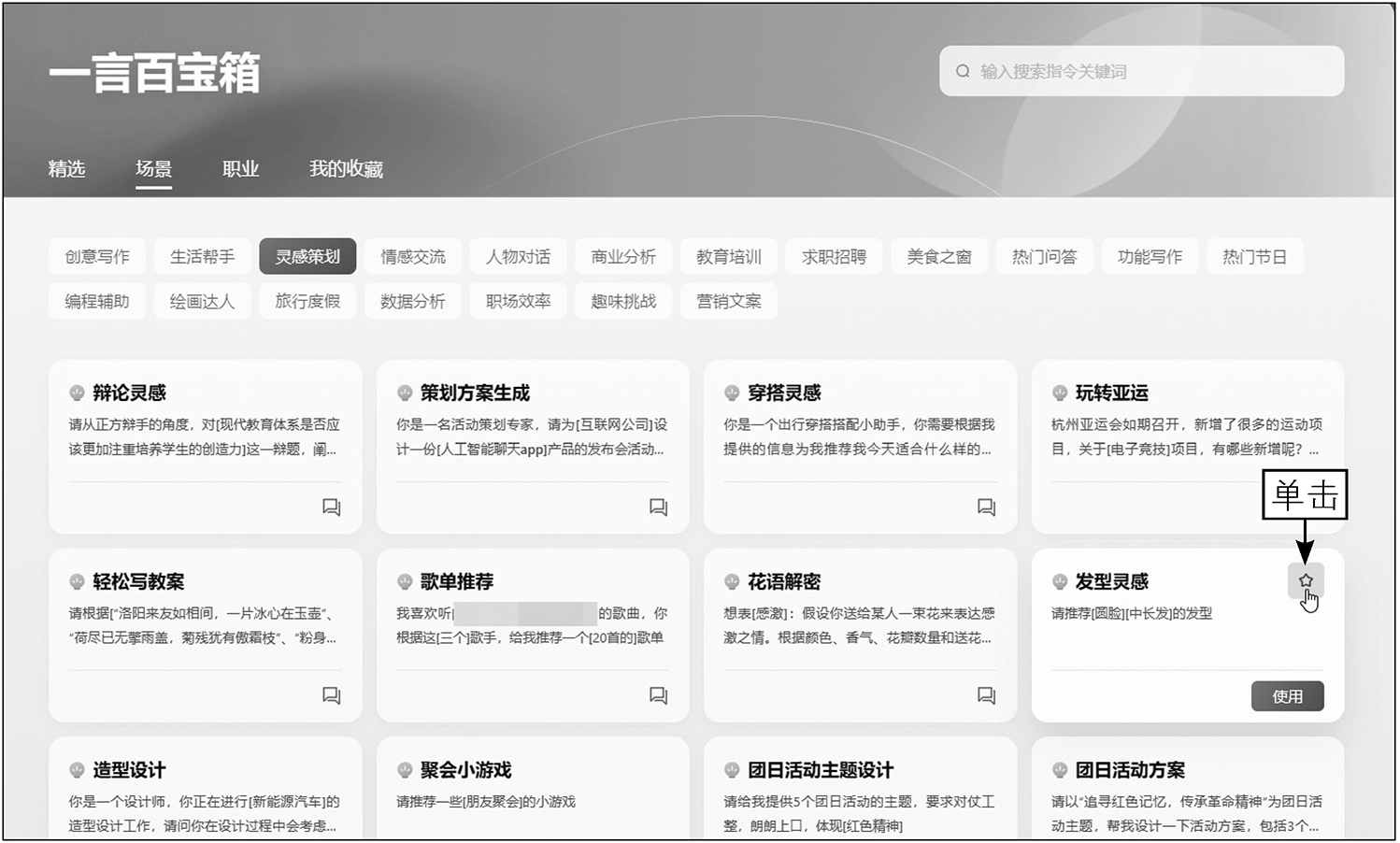Screen dimensions: 1400x843
Task: Click the chat icon on 辩论灵感 card
Action: (x=332, y=507)
